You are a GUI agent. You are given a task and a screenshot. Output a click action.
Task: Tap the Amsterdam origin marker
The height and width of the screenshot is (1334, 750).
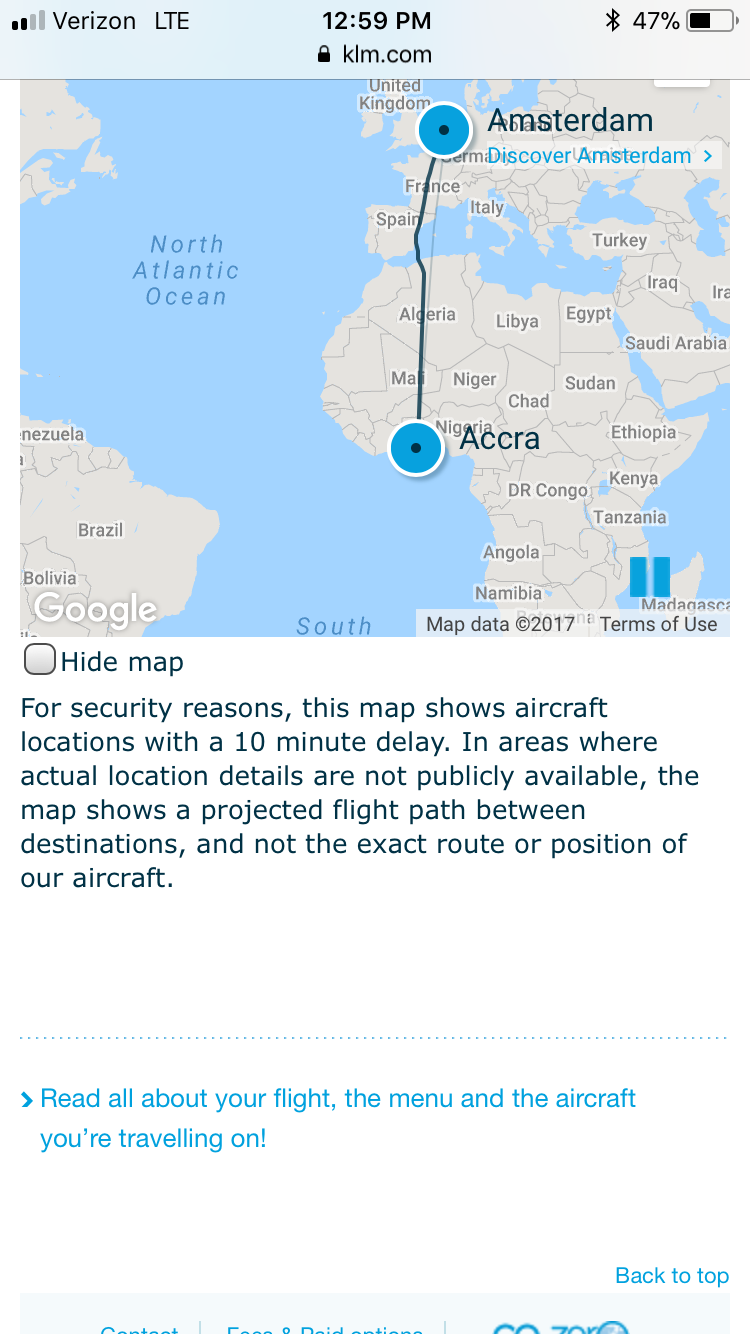coord(443,130)
